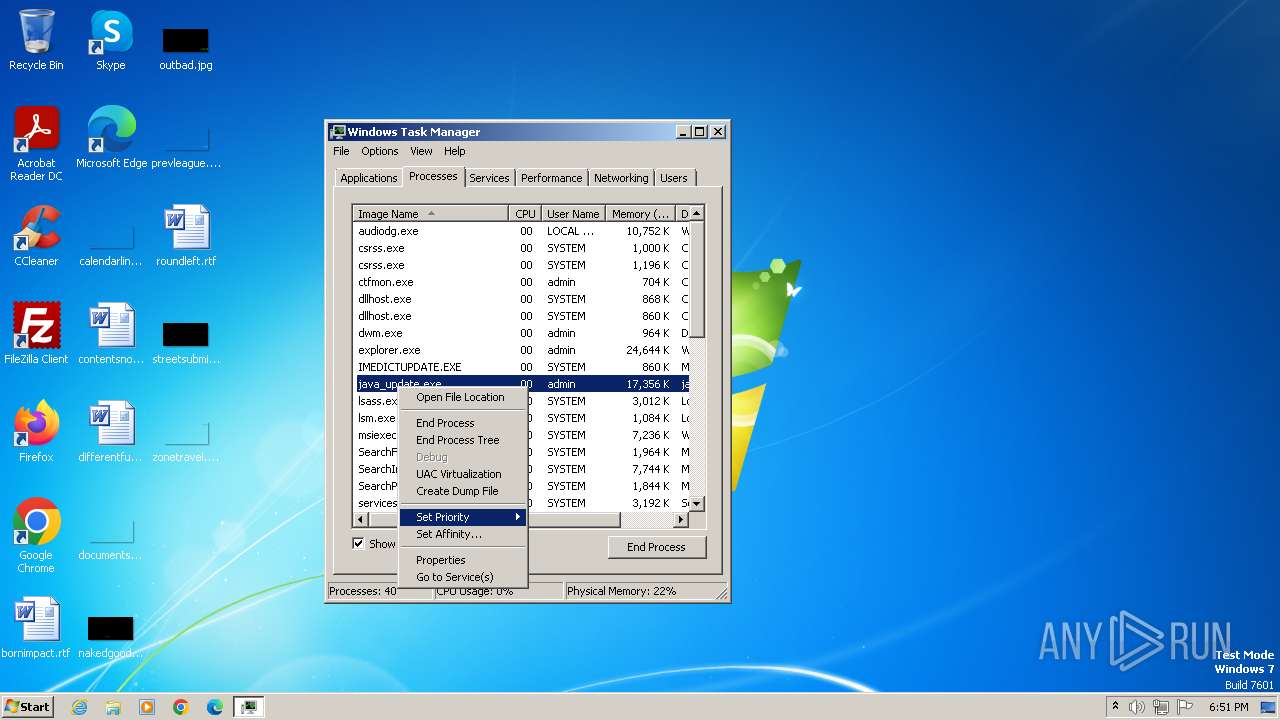Open outbad.jpg desktop file

(x=186, y=48)
